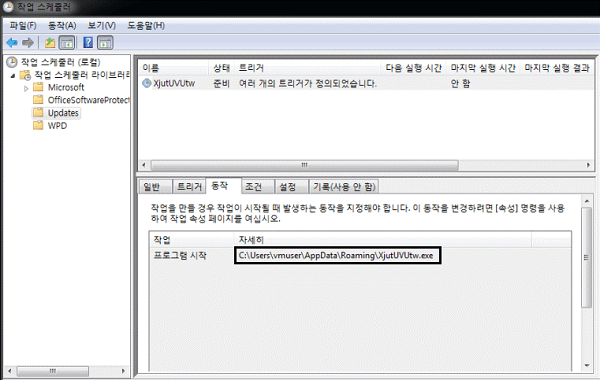Open the 동작(A) menu
The width and height of the screenshot is (600, 380).
point(62,26)
